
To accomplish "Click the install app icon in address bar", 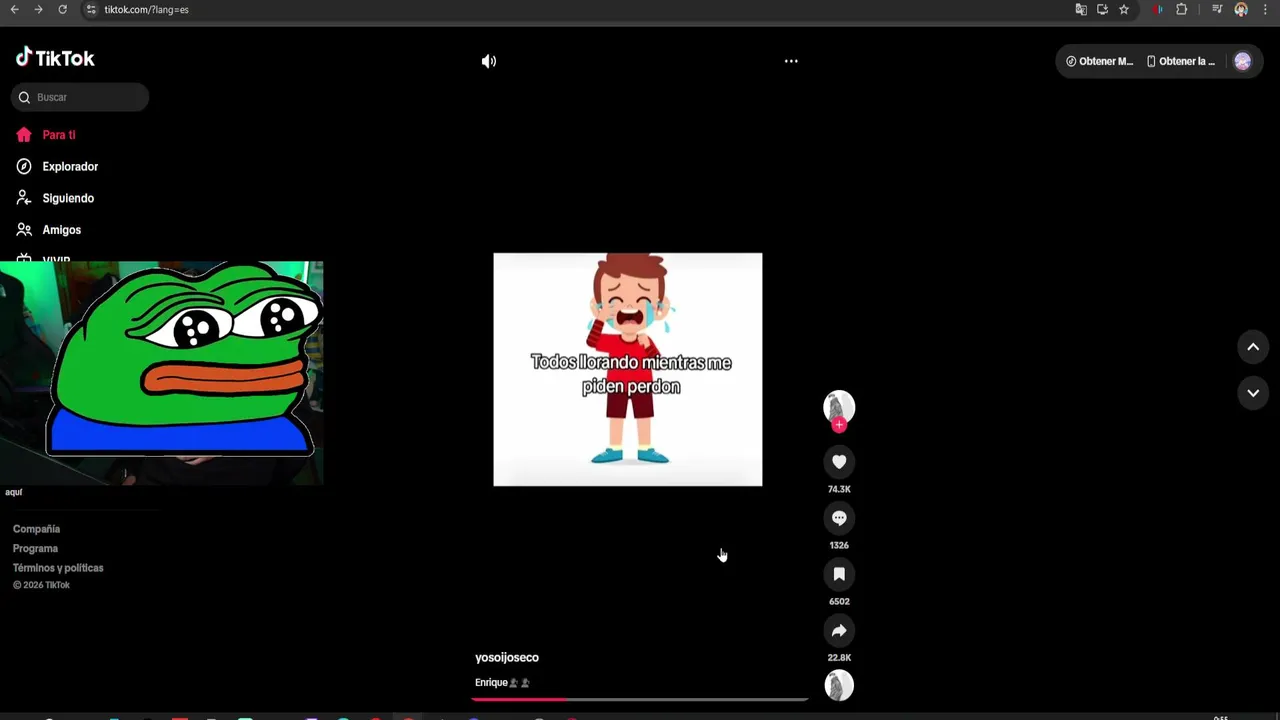I will [1102, 9].
